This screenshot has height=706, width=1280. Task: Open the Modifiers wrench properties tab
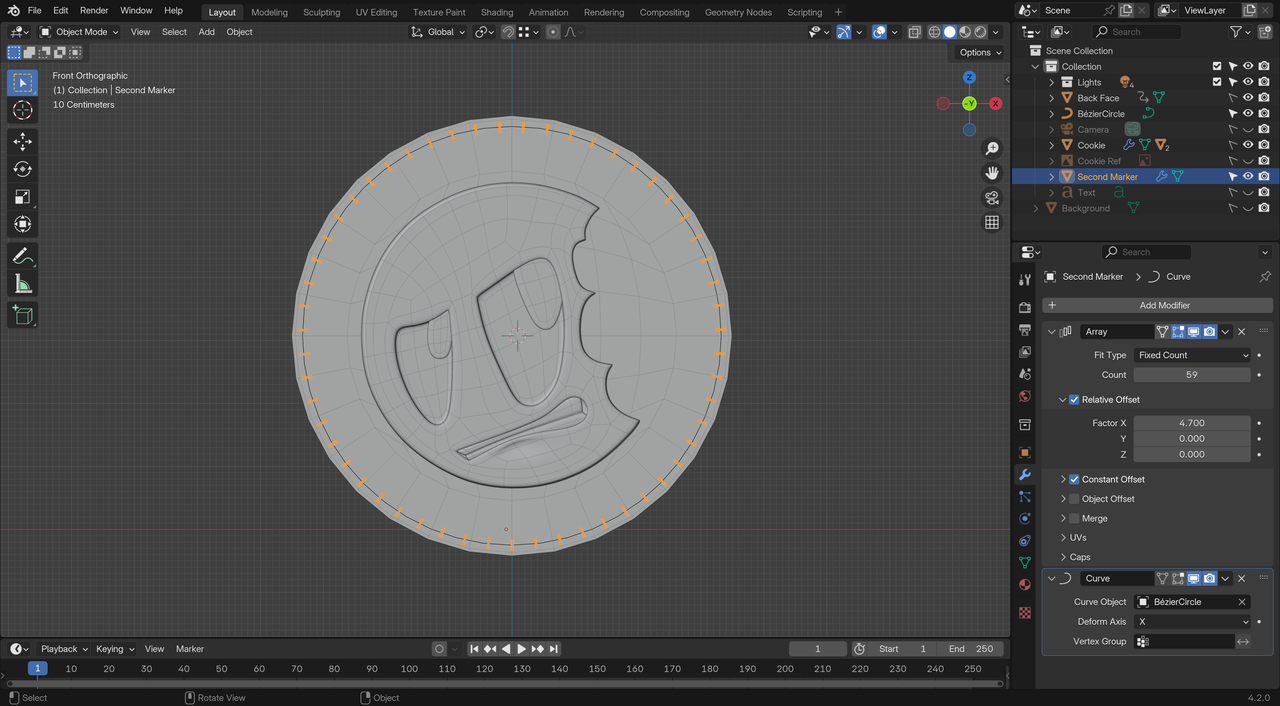1024,474
